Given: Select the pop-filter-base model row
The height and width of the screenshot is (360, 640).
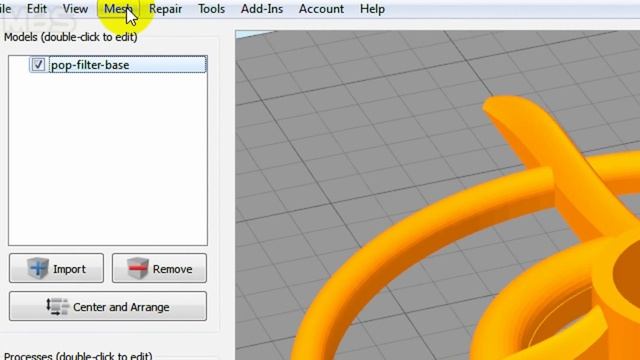Looking at the screenshot, I should tap(118, 64).
